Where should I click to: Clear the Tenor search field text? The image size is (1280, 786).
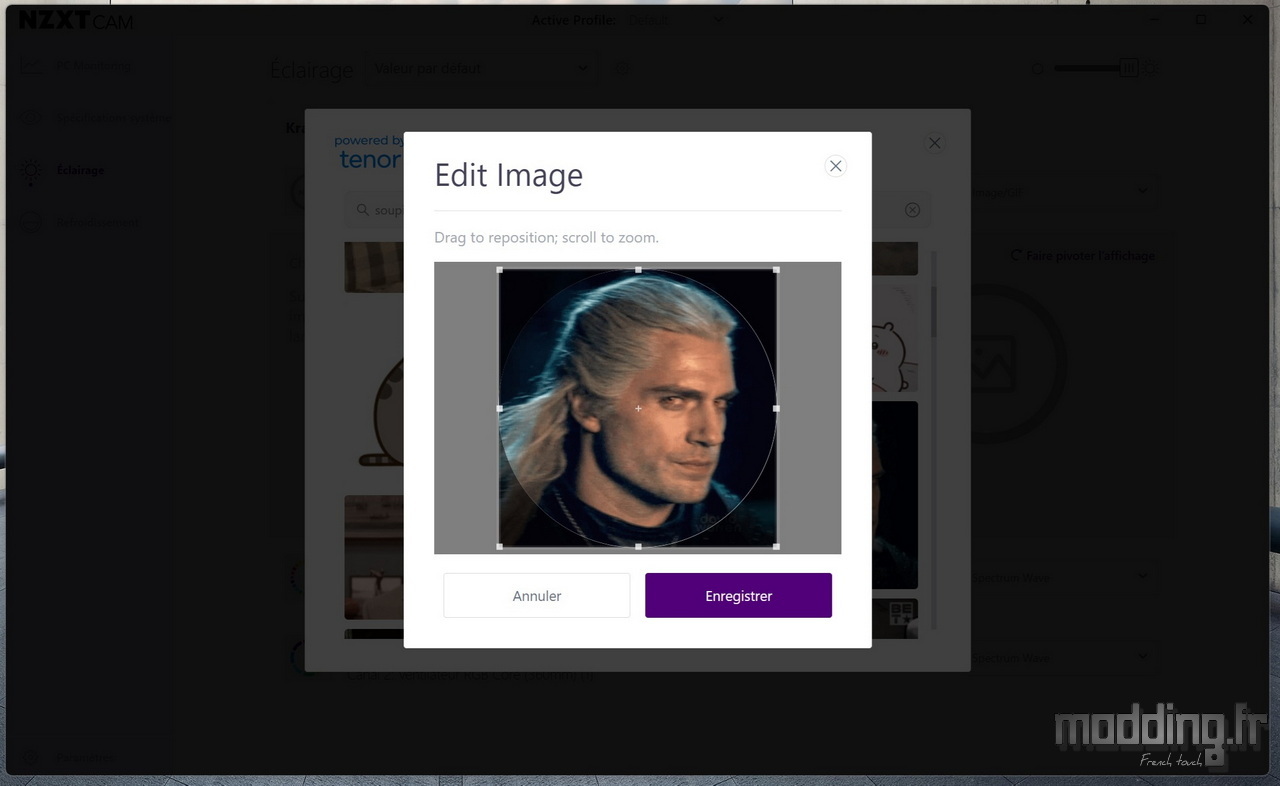pyautogui.click(x=912, y=210)
